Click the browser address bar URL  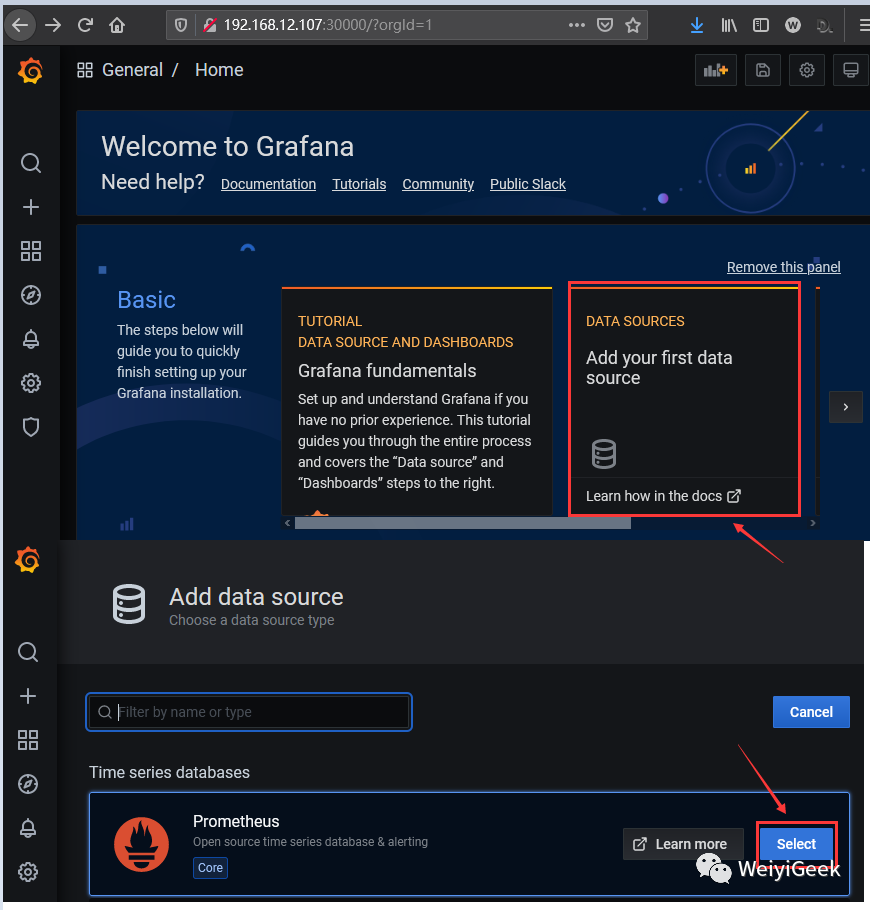(328, 25)
